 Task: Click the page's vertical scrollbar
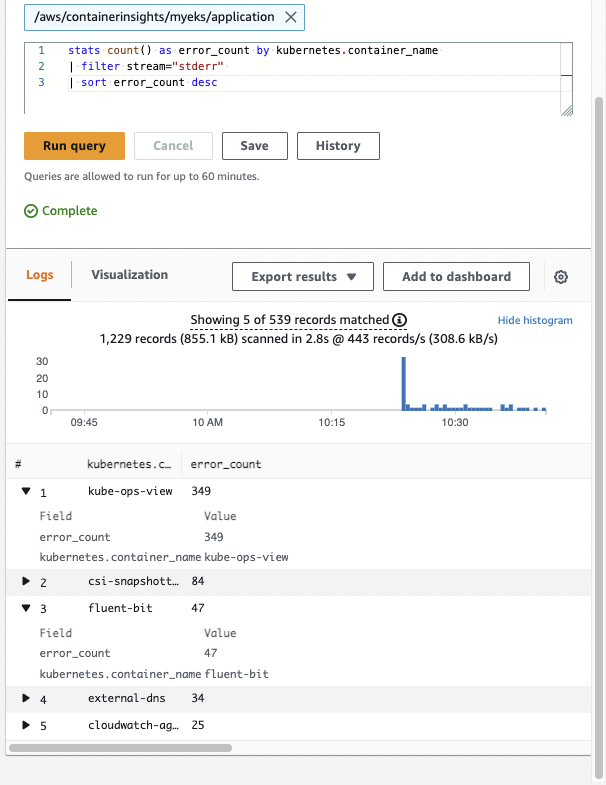598,436
